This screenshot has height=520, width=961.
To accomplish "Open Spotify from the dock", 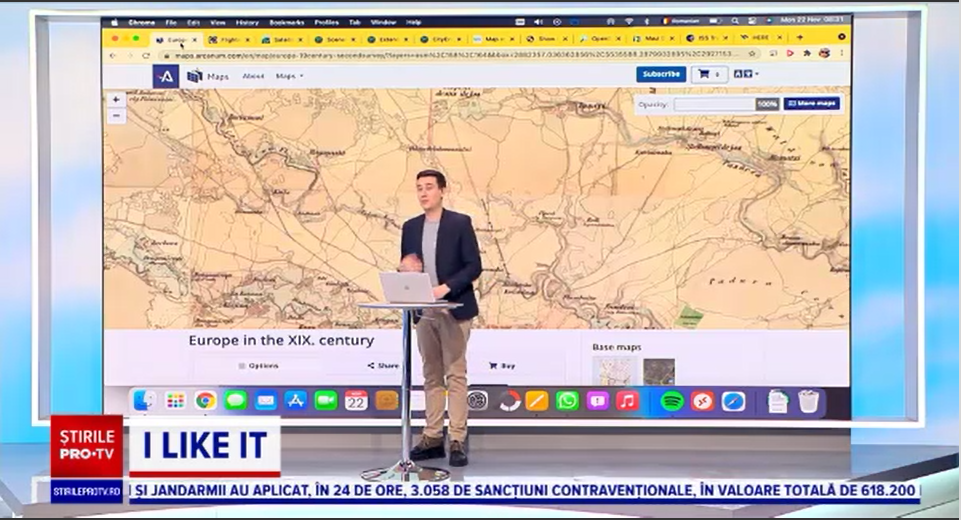I will coord(672,401).
